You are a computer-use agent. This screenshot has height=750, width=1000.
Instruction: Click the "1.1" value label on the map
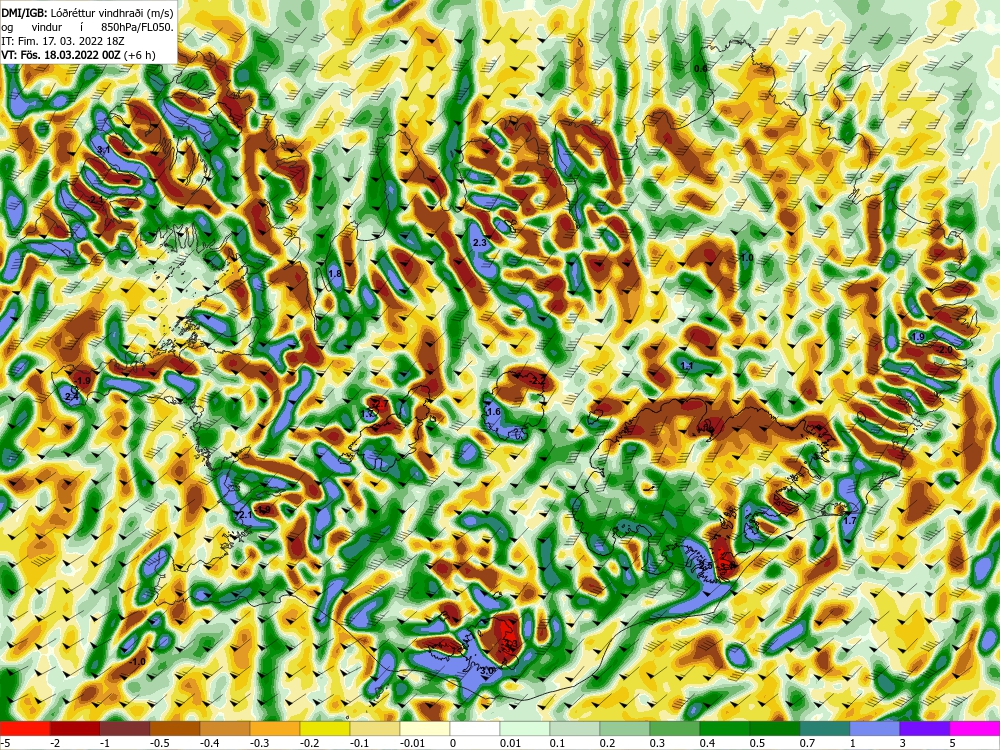tap(687, 366)
